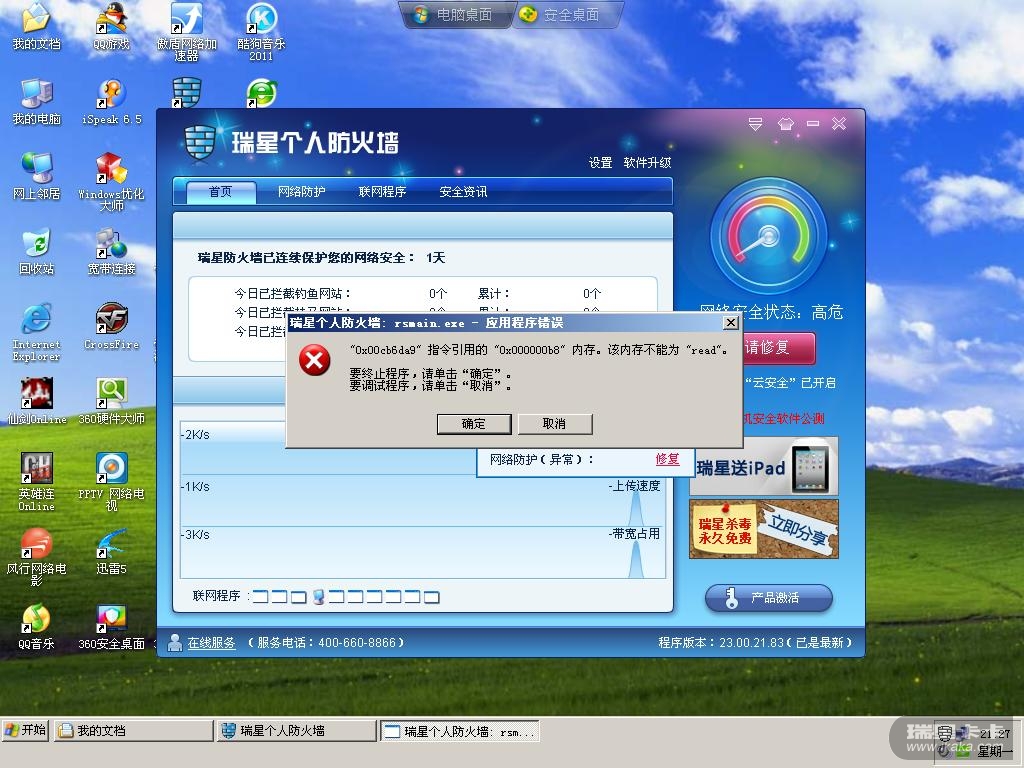Launch CrossFire game shortcut
Viewport: 1024px width, 768px height.
(111, 327)
